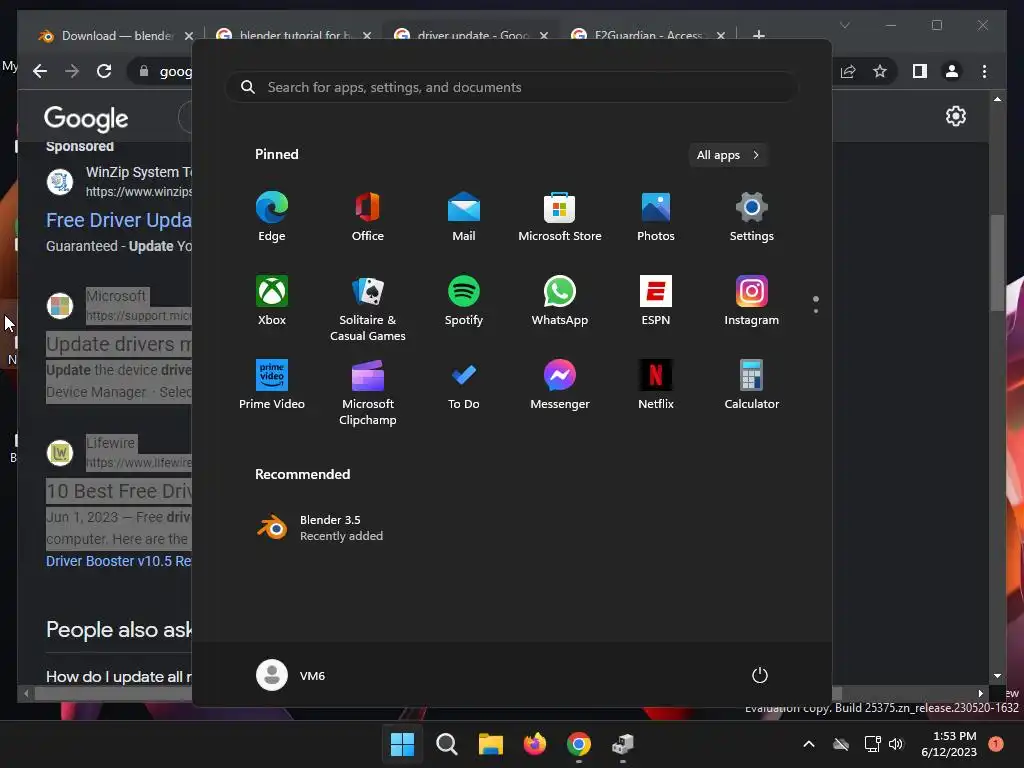Open the Free Driver Update sponsored link
Screen dimensions: 1024x768
119,220
